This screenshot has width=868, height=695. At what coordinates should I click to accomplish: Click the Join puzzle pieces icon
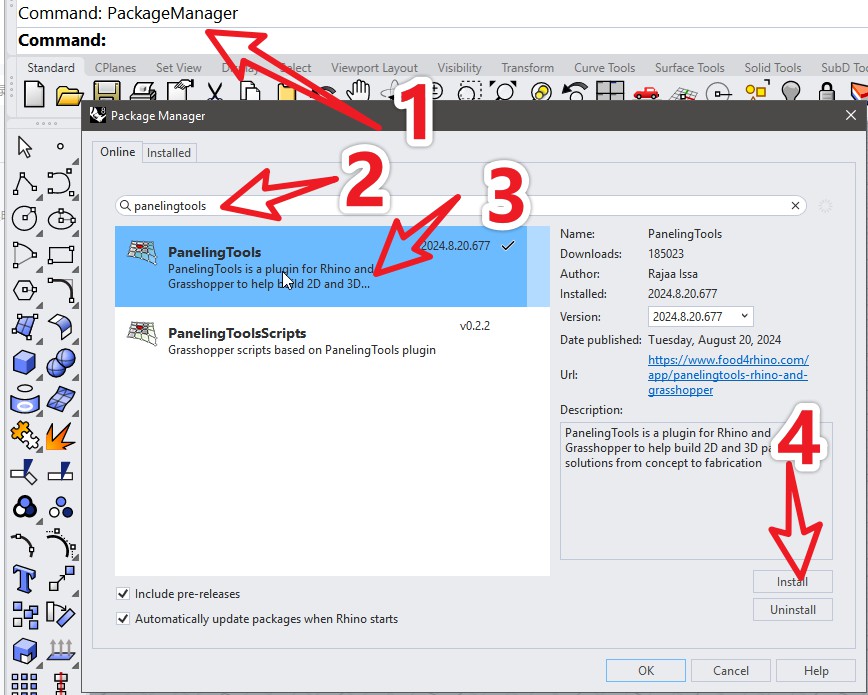pos(24,435)
